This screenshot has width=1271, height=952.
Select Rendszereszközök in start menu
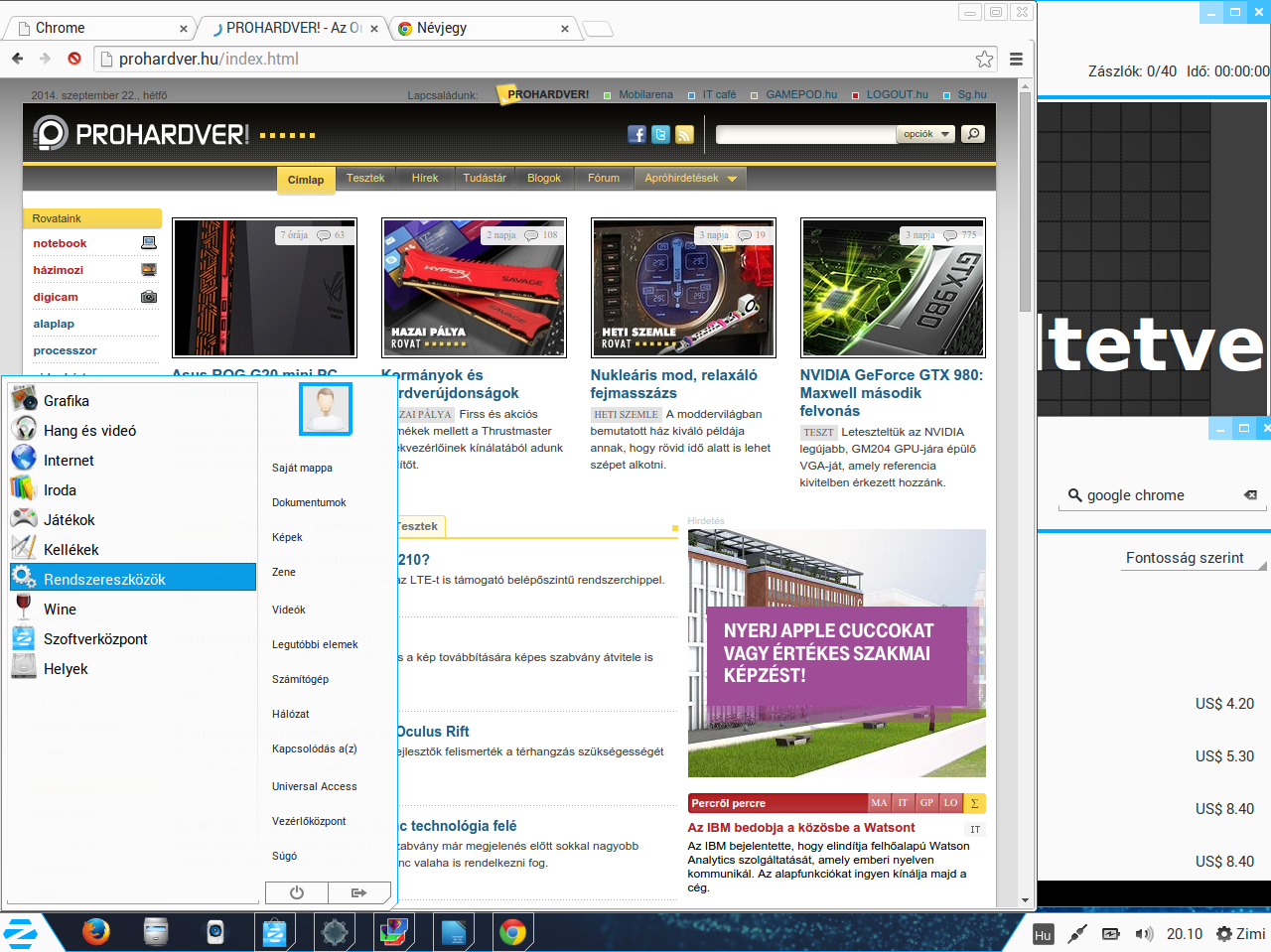[133, 578]
